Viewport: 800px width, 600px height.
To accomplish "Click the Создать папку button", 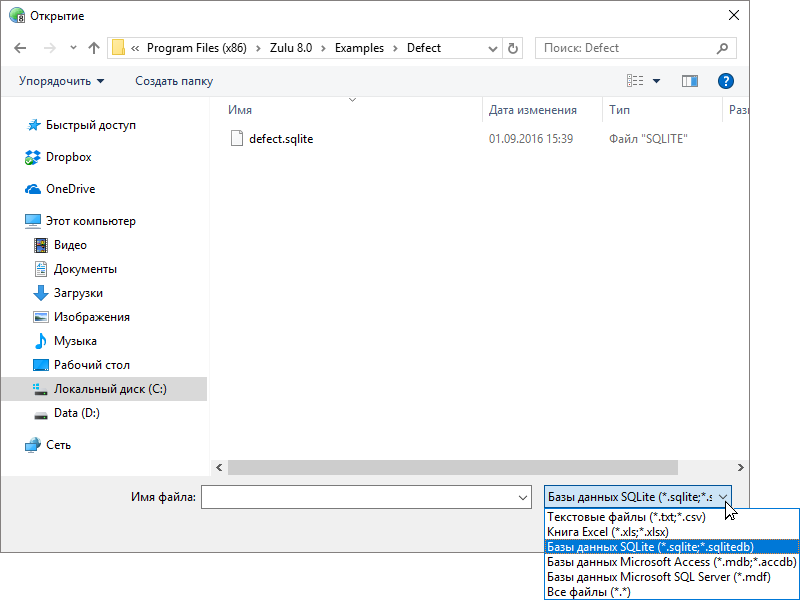I will 174,81.
